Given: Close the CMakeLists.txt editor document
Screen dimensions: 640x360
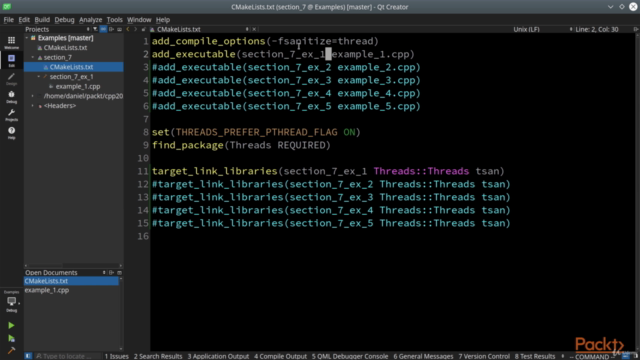Looking at the screenshot, I should point(254,29).
